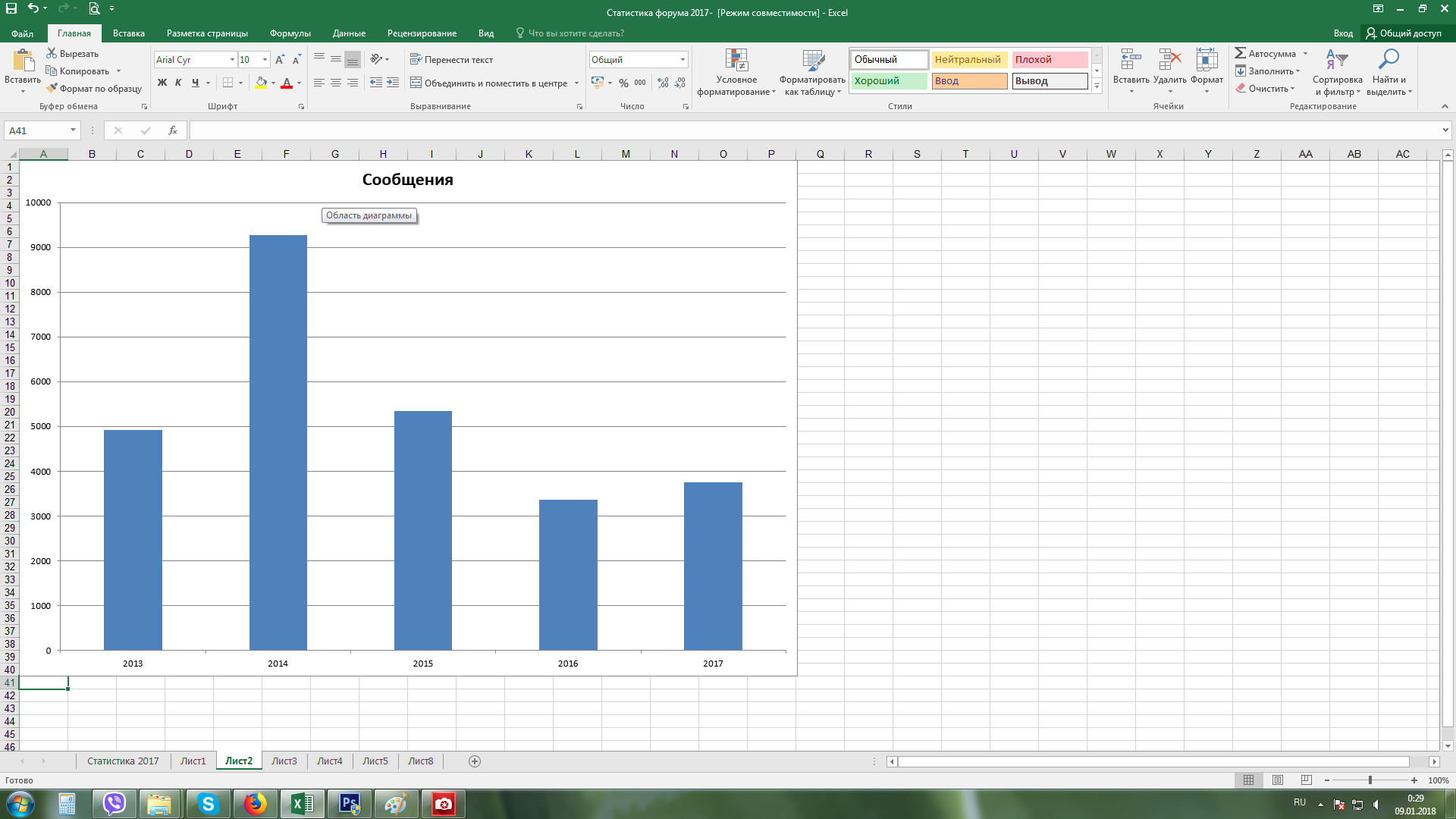Click the Conditional Formatting icon
Screen dimensions: 1456x819
736,61
